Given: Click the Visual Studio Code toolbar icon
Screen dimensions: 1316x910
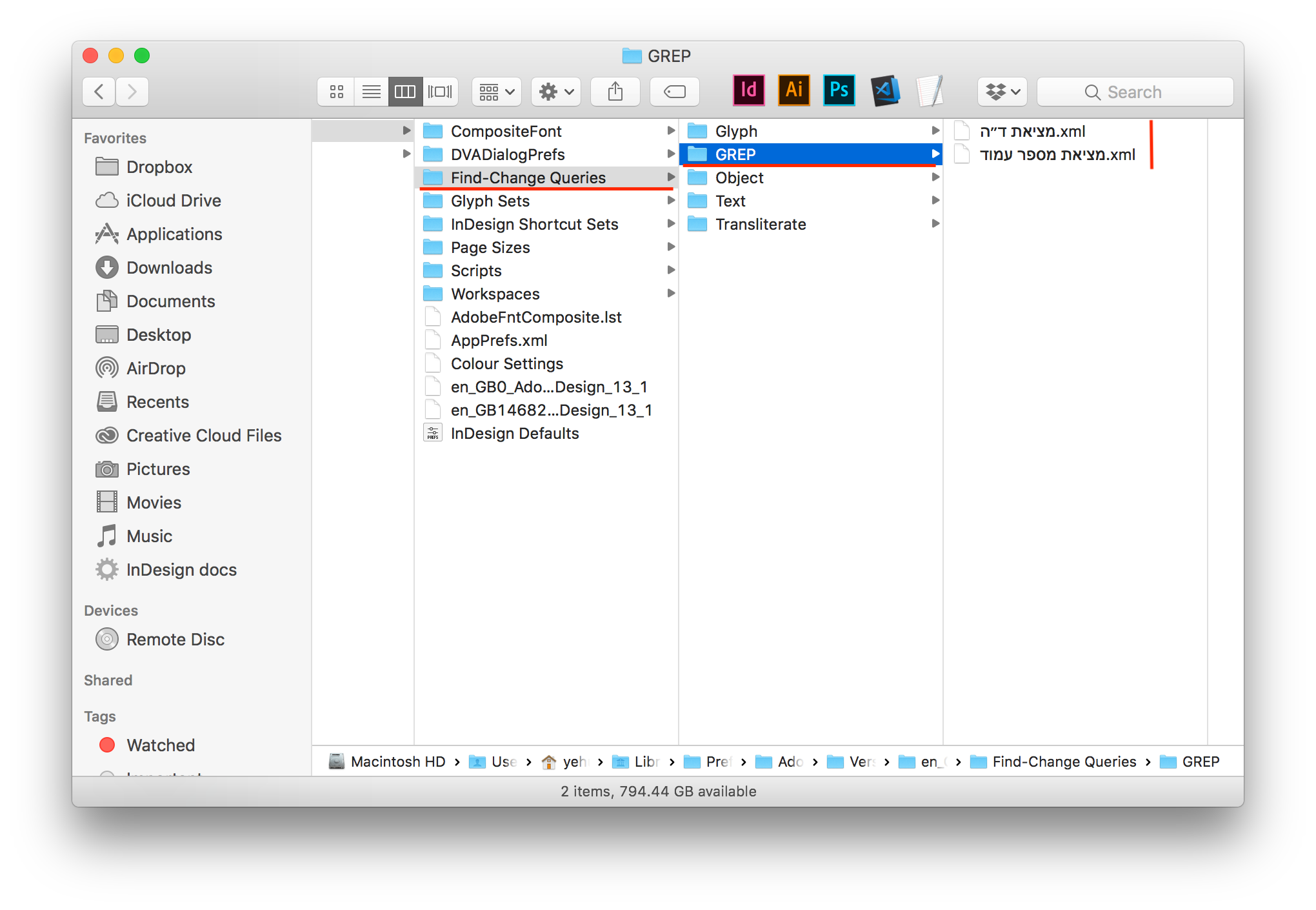Looking at the screenshot, I should (x=884, y=90).
